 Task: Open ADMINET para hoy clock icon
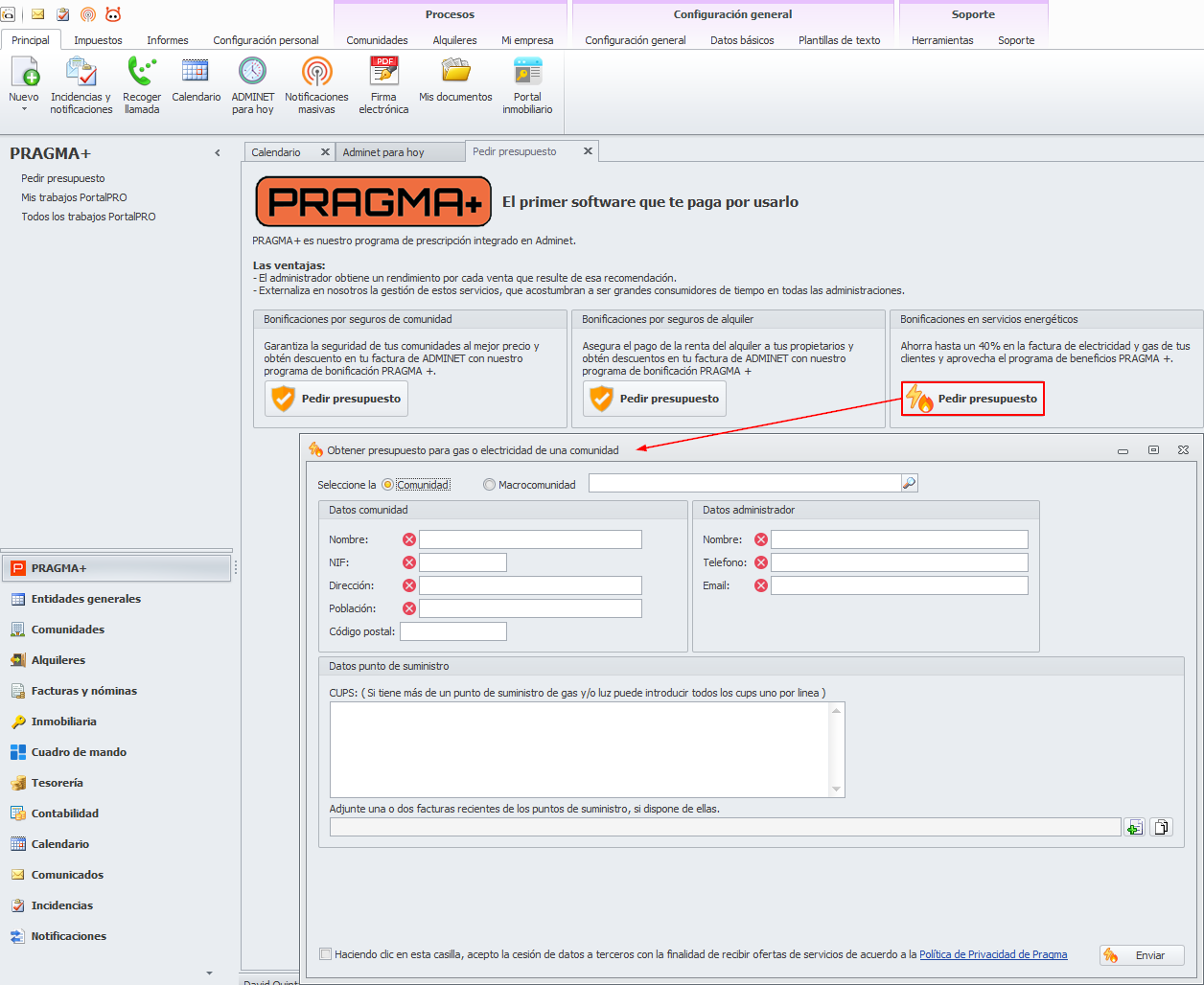(x=253, y=86)
